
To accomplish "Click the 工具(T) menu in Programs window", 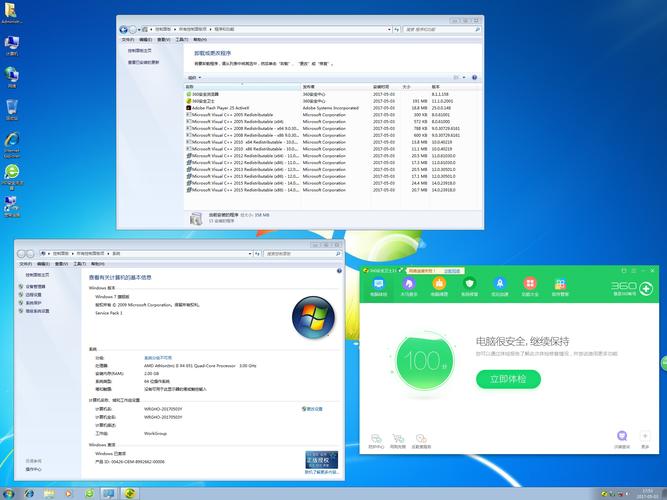I will pyautogui.click(x=182, y=40).
